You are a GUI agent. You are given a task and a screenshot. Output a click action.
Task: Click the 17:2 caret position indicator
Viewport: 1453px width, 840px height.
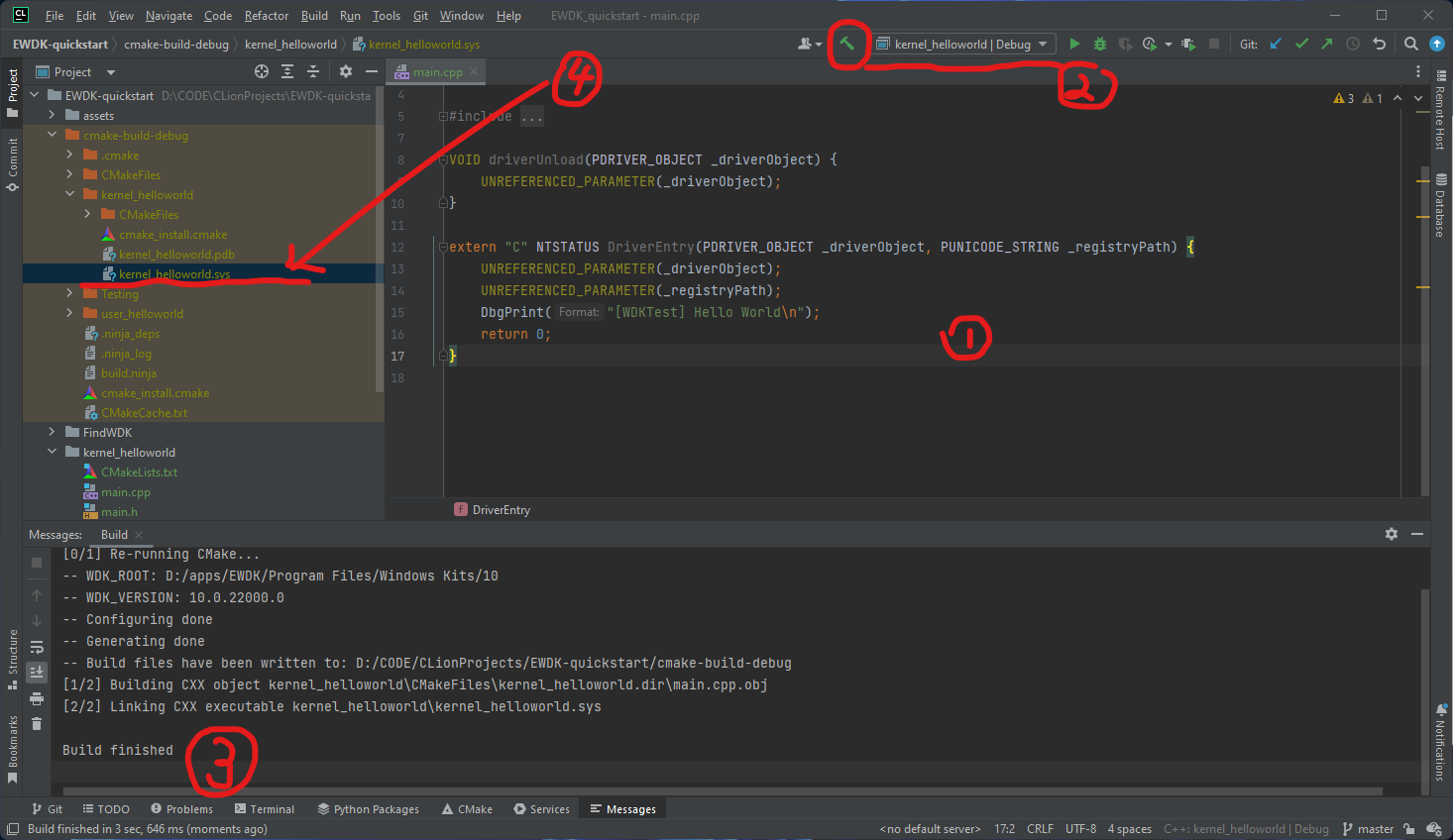coord(1004,829)
